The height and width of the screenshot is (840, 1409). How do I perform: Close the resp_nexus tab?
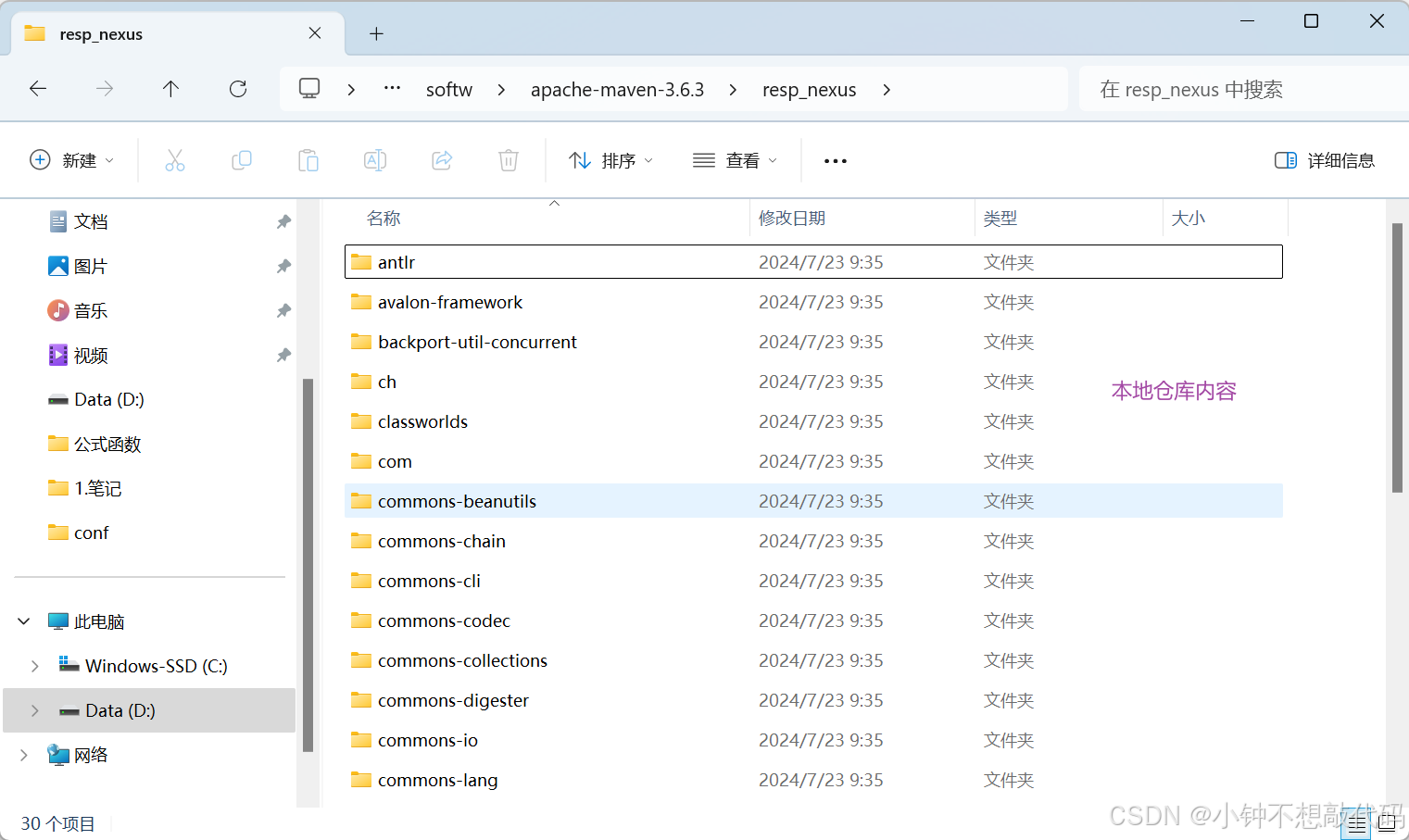tap(315, 33)
